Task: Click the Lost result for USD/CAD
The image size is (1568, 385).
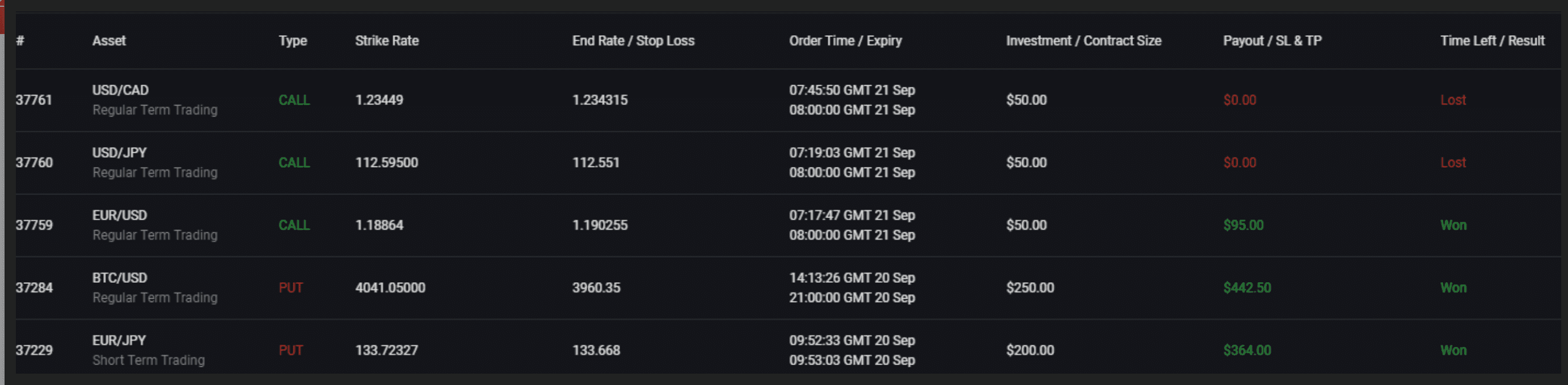Action: [1453, 100]
